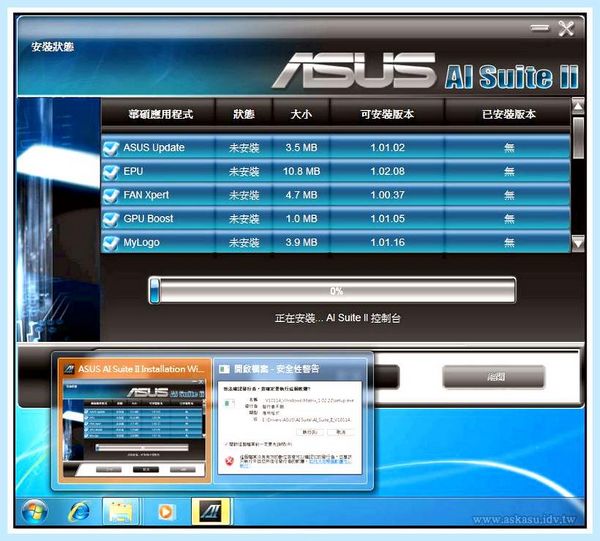Click 未安裝 status in EPU row

pos(244,172)
